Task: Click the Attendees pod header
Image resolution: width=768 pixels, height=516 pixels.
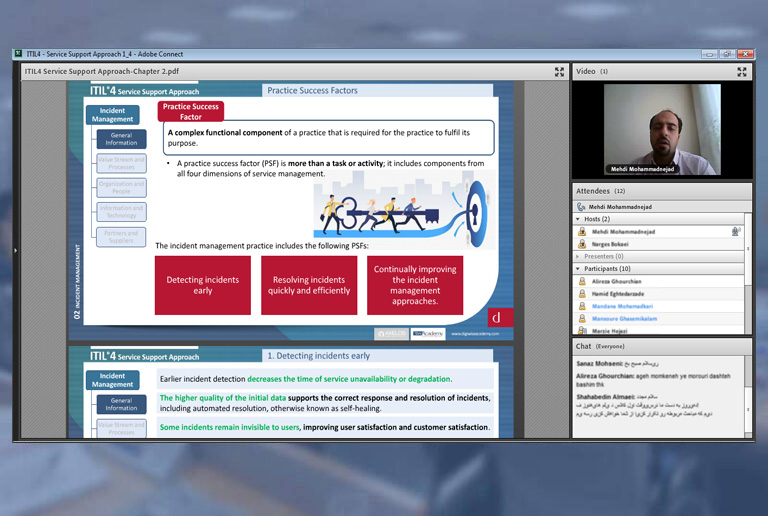Action: [662, 191]
